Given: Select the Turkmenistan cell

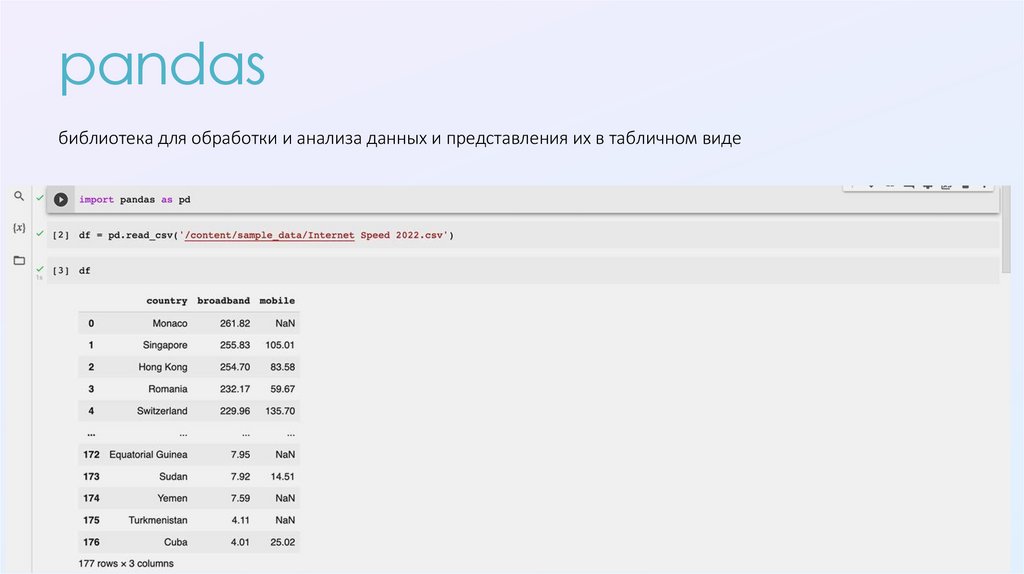Looking at the screenshot, I should 158,520.
